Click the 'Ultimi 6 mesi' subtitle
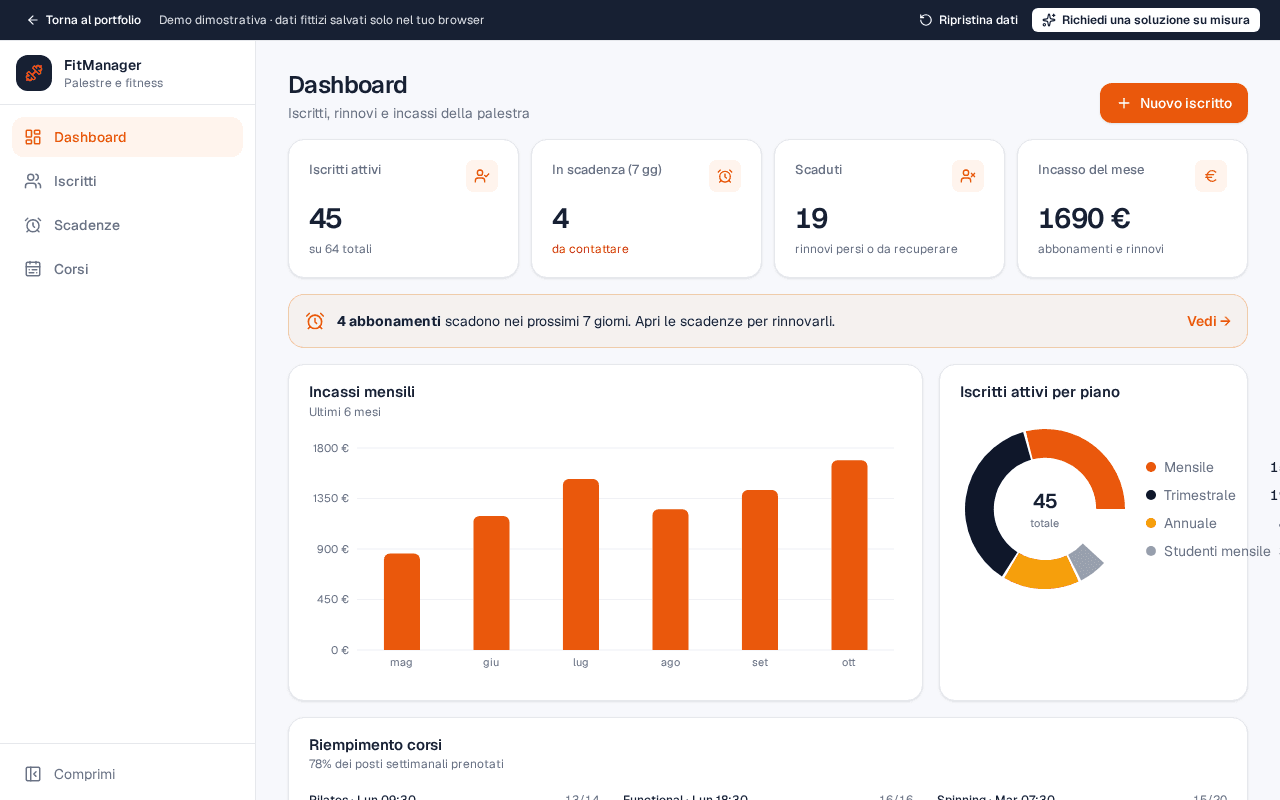This screenshot has height=800, width=1280. click(x=345, y=412)
